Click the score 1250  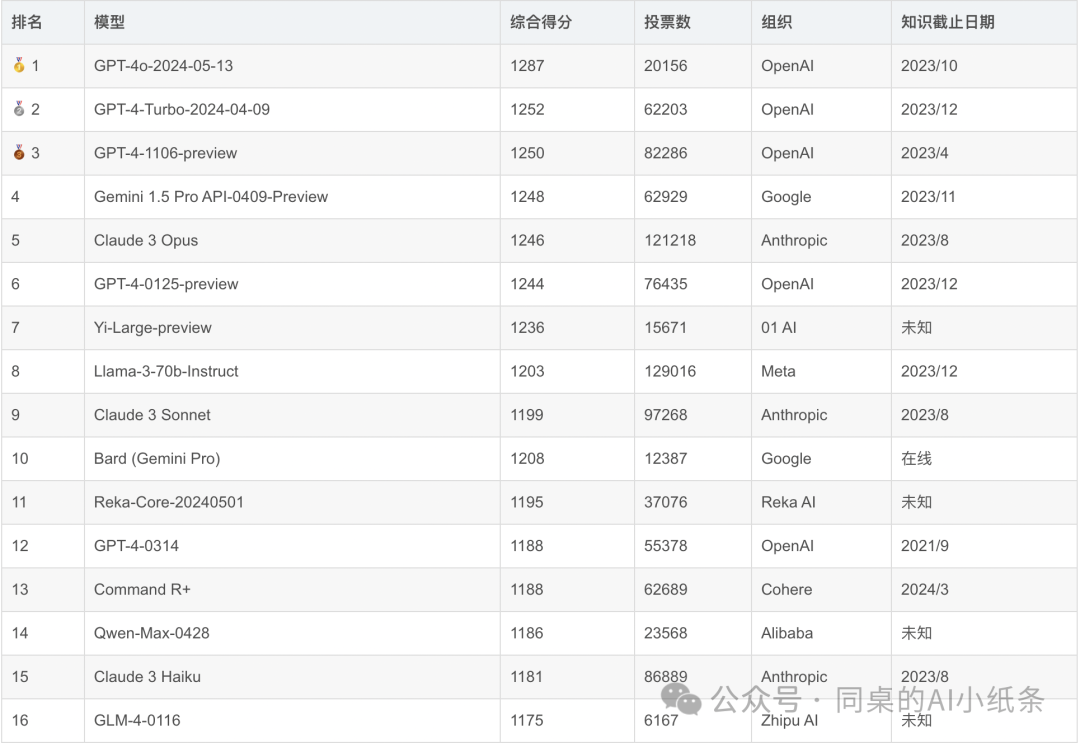[x=527, y=153]
